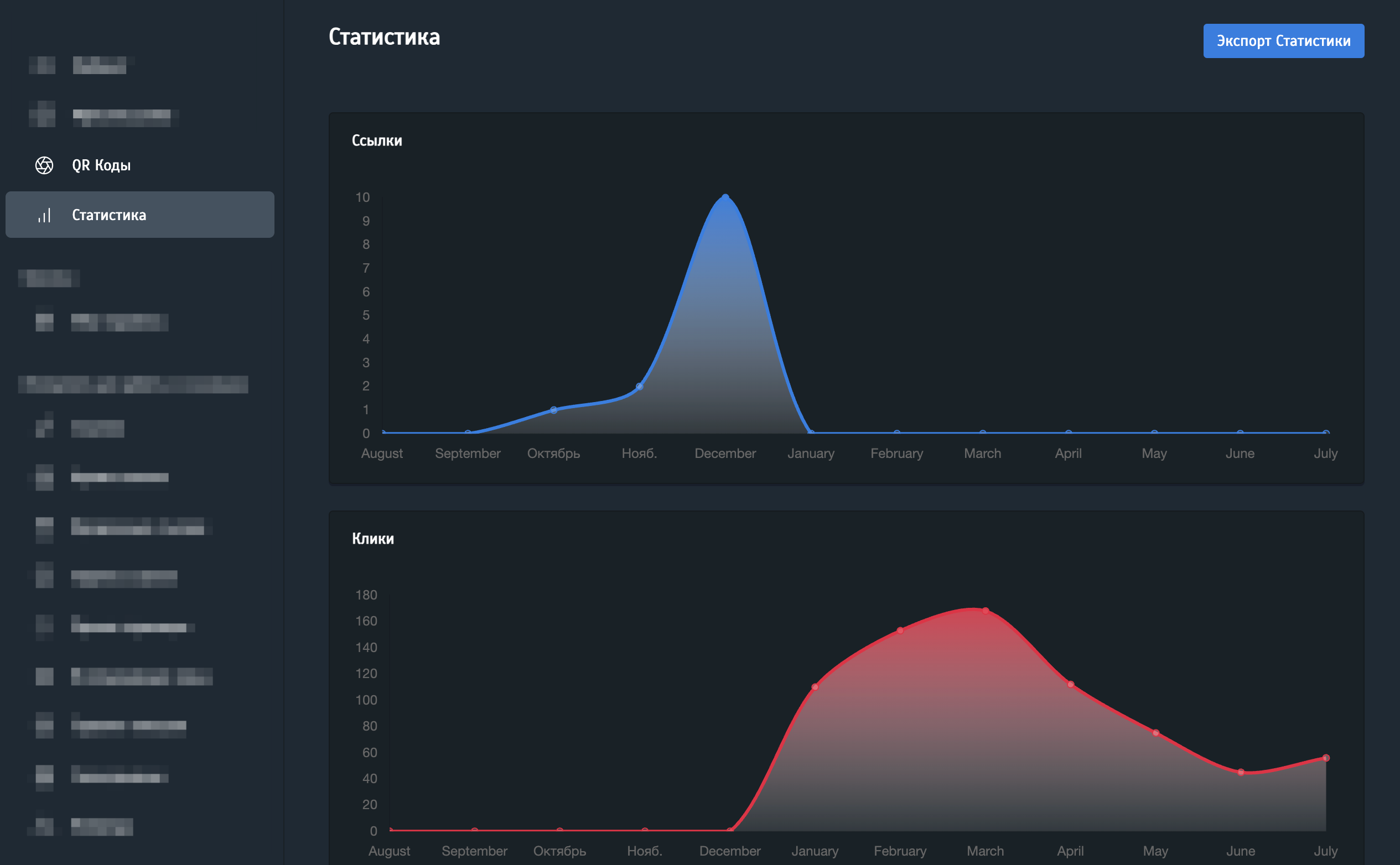Click the April data point on Клики chart

point(1070,684)
